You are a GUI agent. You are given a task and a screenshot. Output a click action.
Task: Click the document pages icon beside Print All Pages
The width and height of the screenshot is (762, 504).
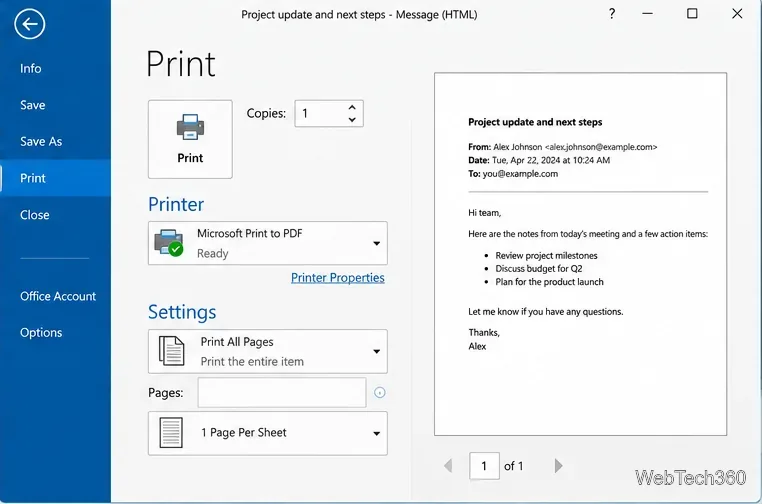tap(172, 351)
